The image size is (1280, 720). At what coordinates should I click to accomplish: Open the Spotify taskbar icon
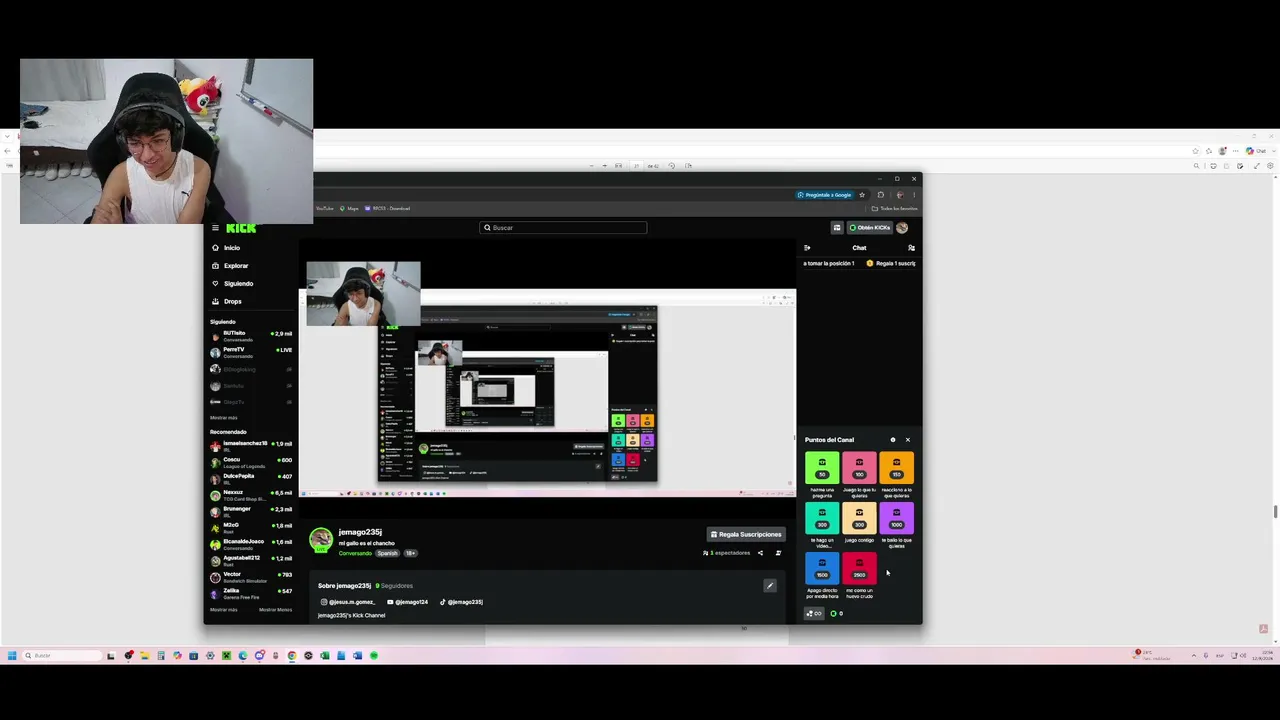[x=374, y=656]
